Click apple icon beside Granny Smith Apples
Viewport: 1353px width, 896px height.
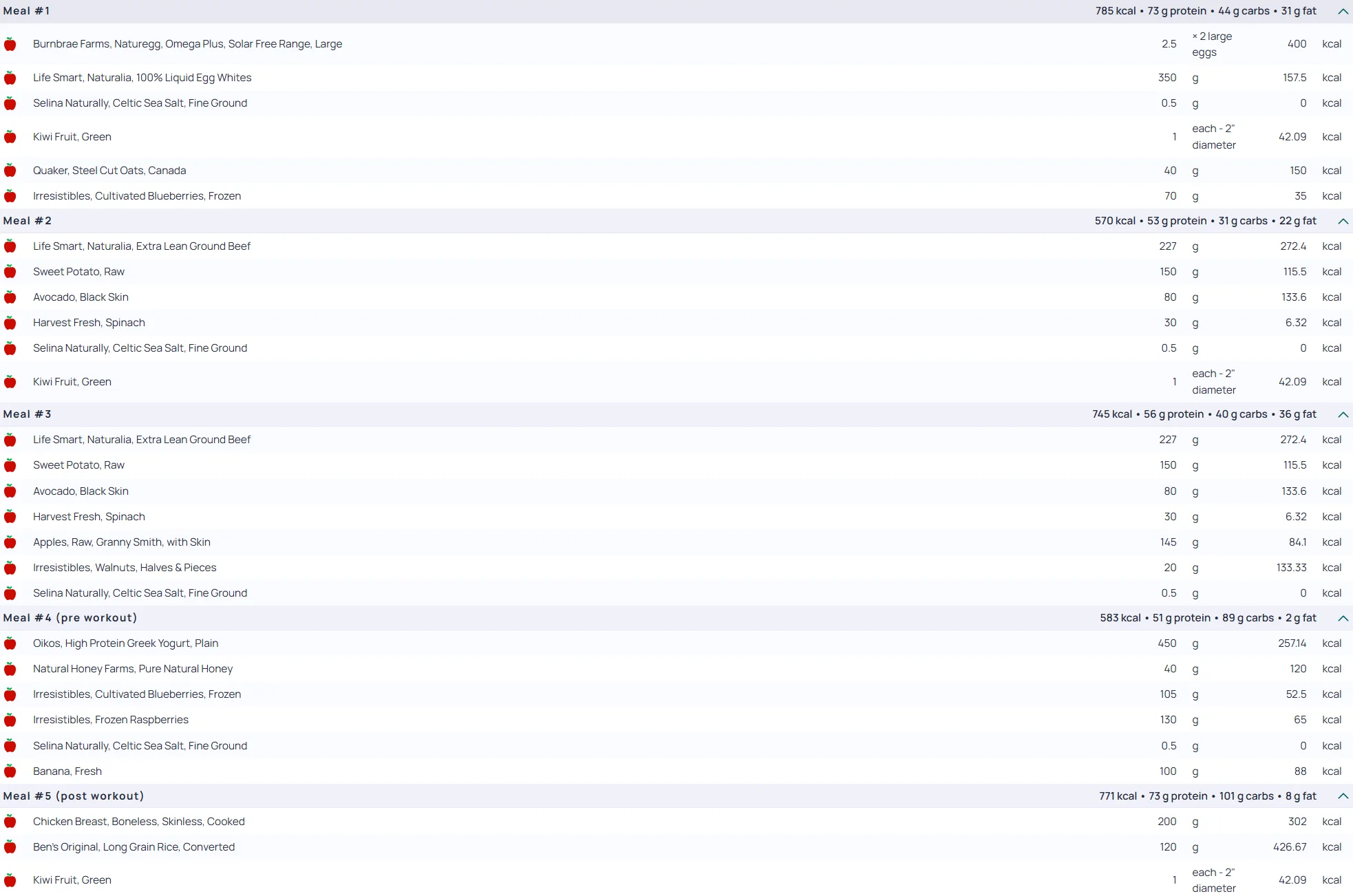click(x=10, y=542)
